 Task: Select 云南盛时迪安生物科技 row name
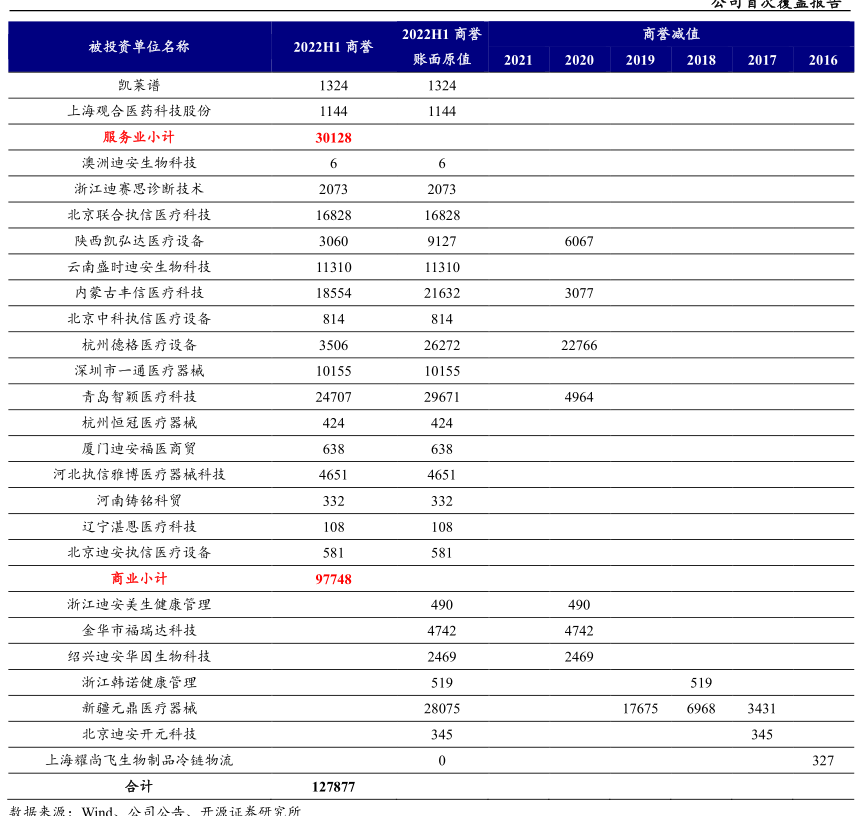click(139, 267)
